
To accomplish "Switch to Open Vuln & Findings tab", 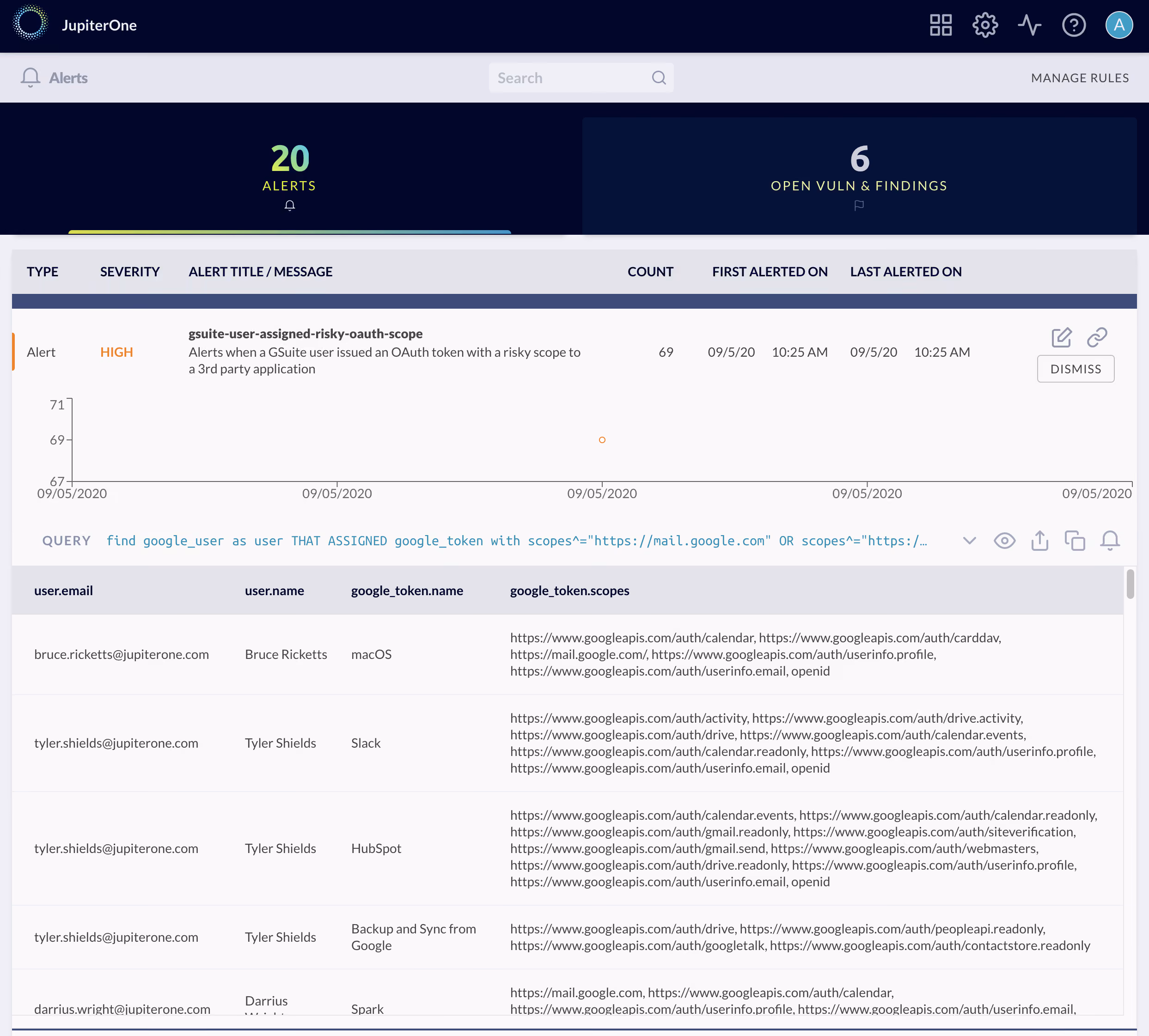I will [x=859, y=175].
